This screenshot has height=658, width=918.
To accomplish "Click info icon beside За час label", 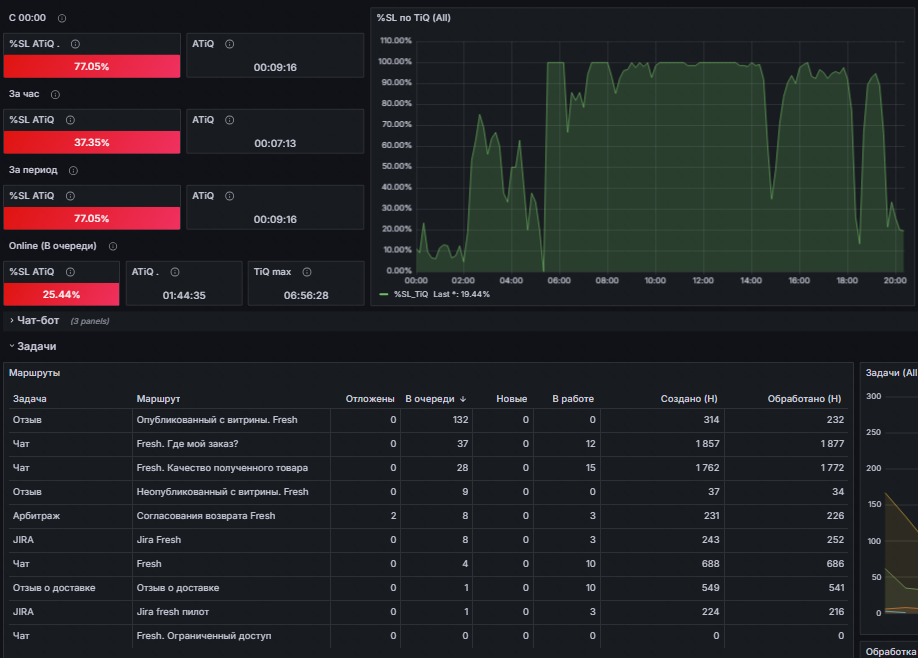I will [x=56, y=94].
